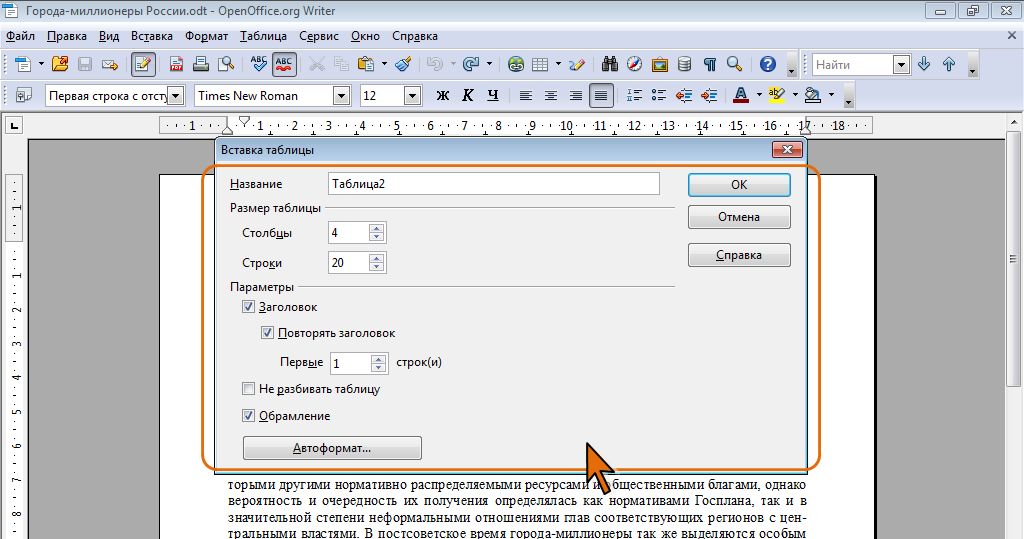Decrease indent icon
The height and width of the screenshot is (539, 1024).
pyautogui.click(x=684, y=95)
